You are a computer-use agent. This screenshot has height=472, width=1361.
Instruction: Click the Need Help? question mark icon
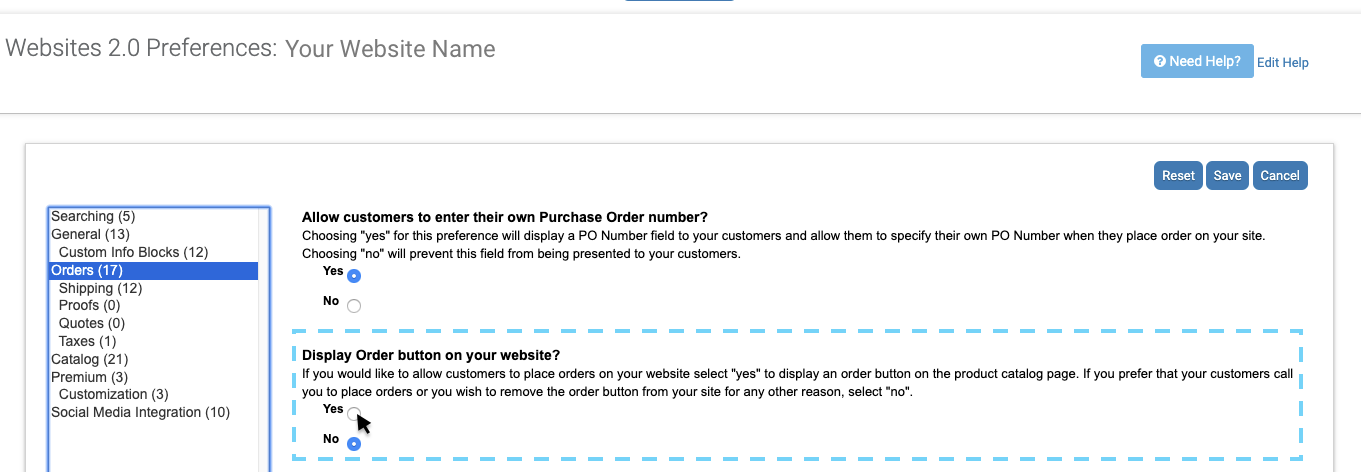pos(1160,61)
